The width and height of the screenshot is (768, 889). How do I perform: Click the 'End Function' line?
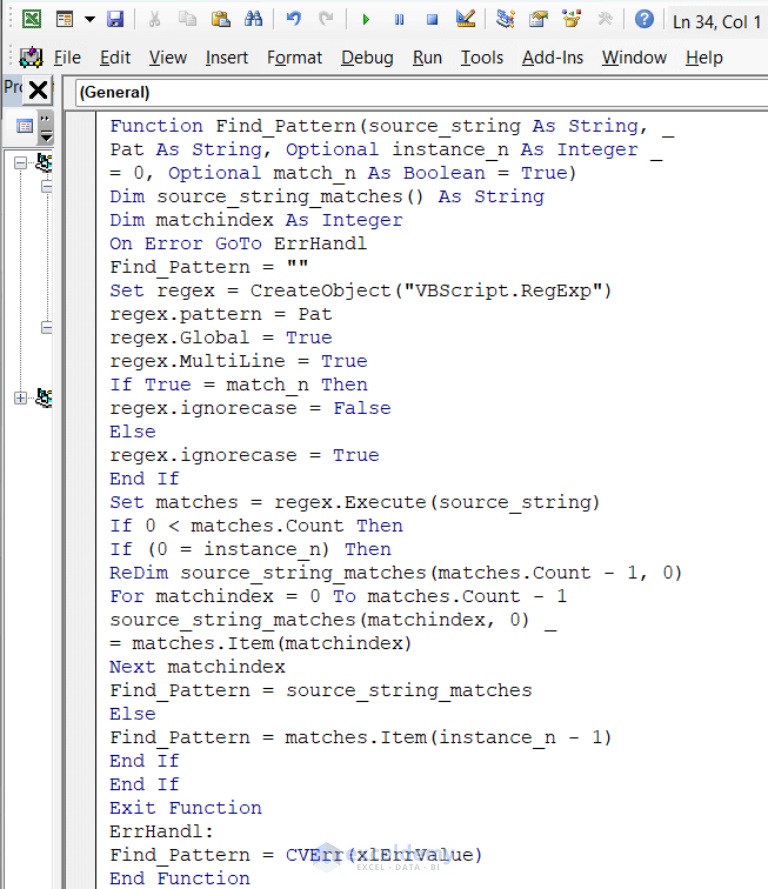pos(180,878)
